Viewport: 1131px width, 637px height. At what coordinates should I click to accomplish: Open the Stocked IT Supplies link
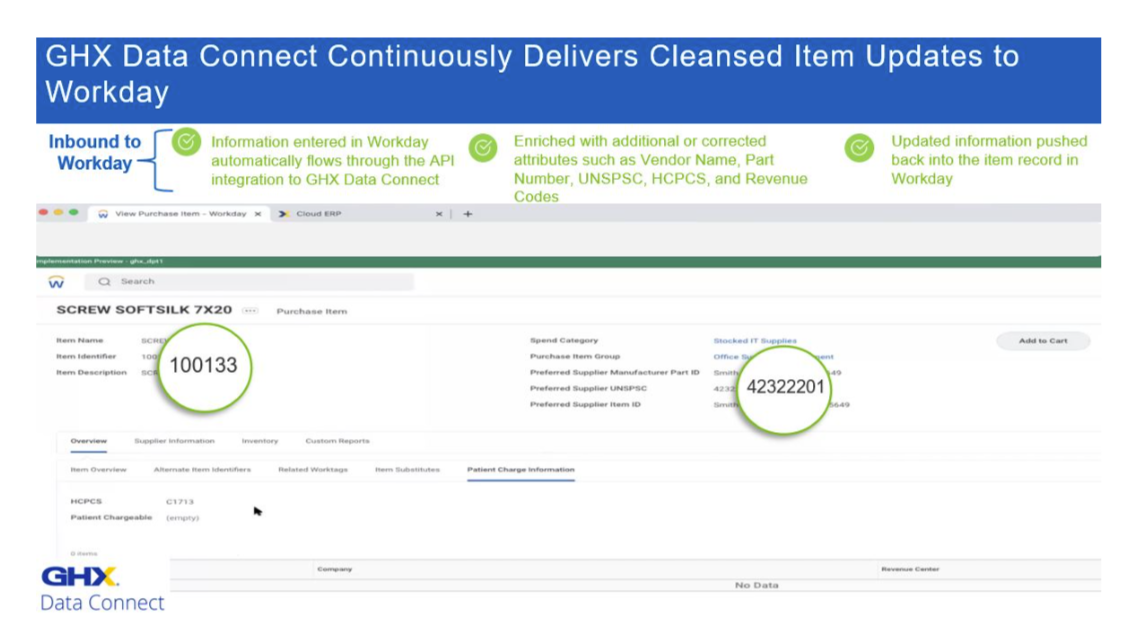pyautogui.click(x=755, y=340)
